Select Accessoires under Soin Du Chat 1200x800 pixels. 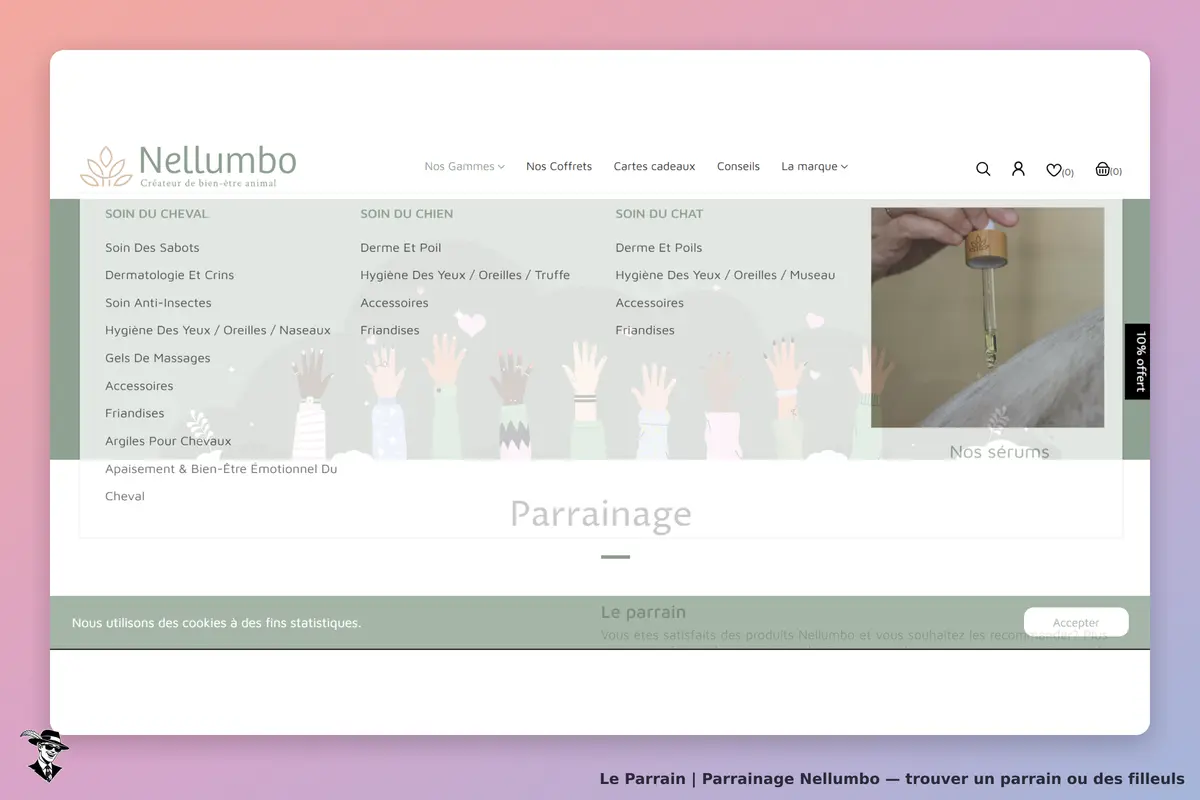pyautogui.click(x=649, y=303)
